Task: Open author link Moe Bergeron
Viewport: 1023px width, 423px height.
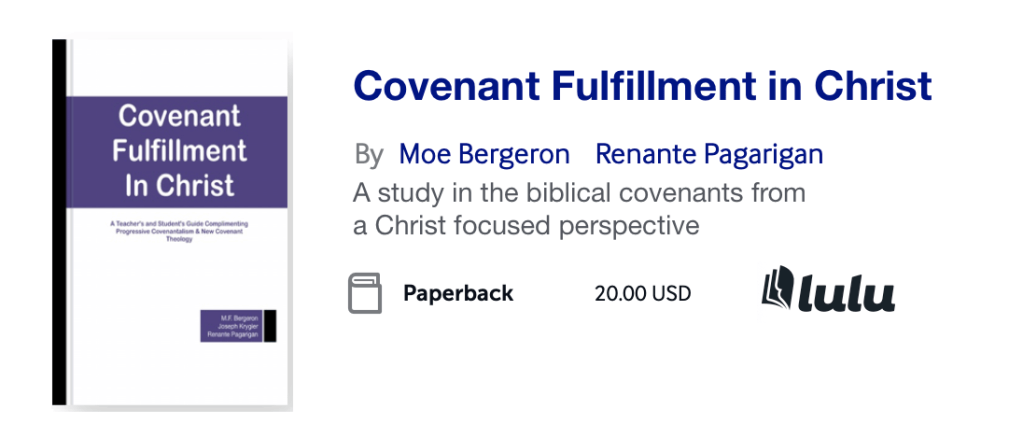Action: 484,155
